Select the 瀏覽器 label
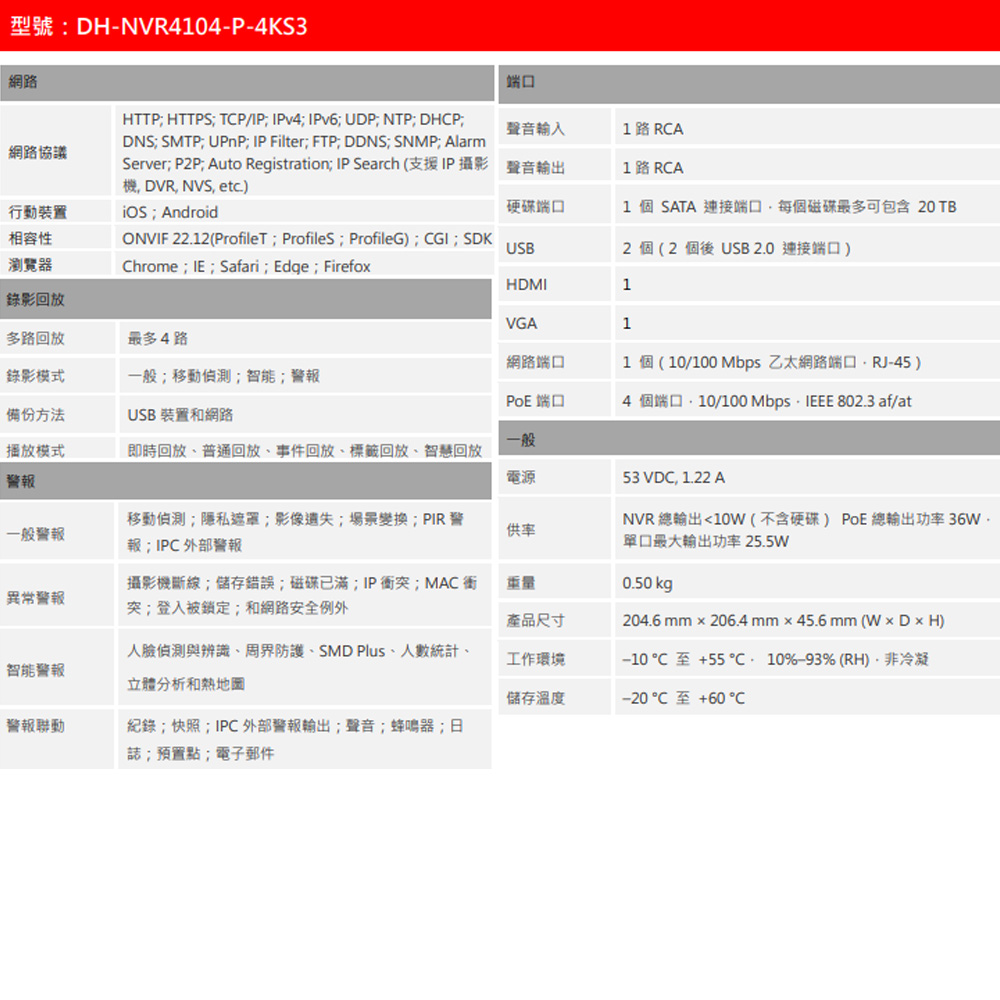The height and width of the screenshot is (1000, 1000). click(31, 265)
